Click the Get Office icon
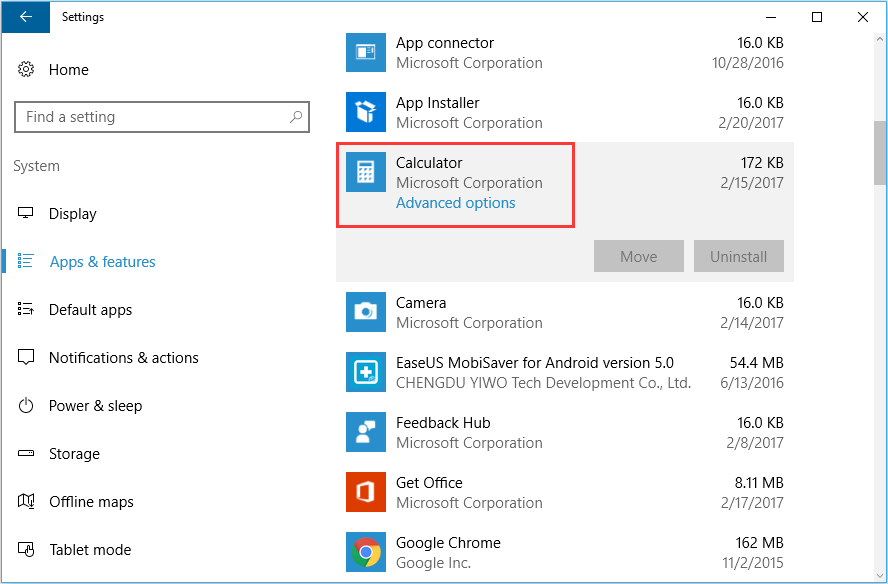This screenshot has width=888, height=584. point(366,492)
